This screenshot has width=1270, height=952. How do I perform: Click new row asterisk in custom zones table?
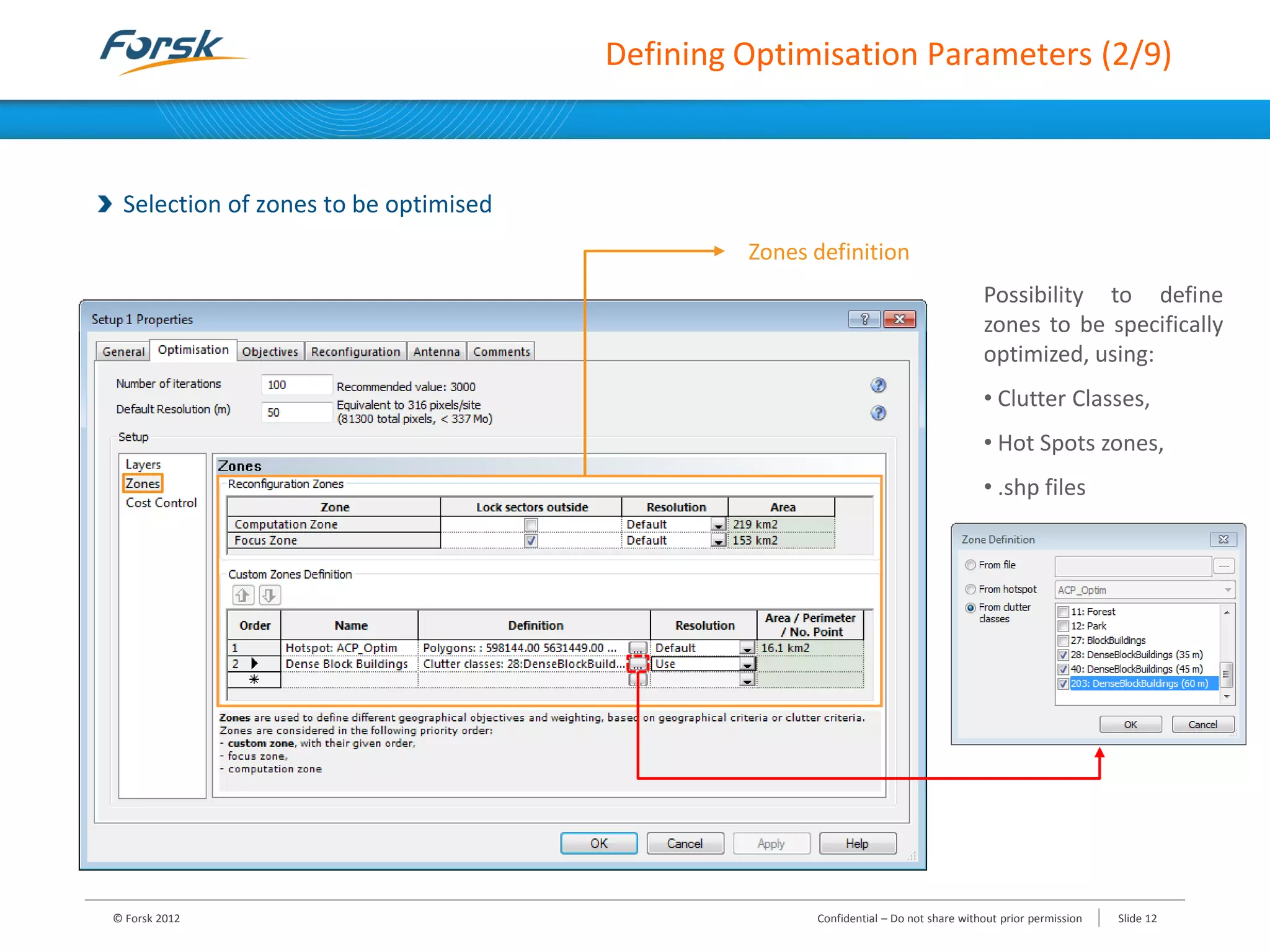click(254, 680)
